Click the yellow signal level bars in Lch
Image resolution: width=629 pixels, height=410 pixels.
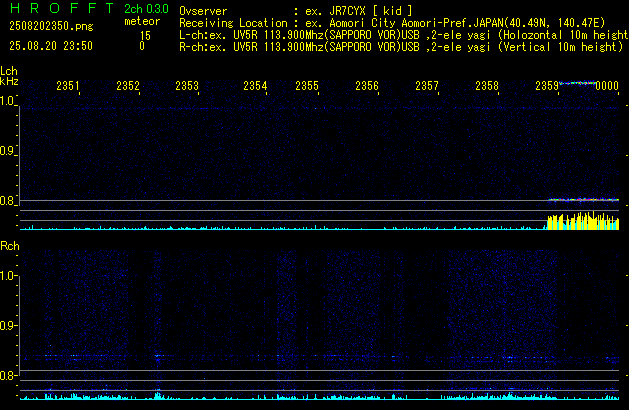pos(583,221)
